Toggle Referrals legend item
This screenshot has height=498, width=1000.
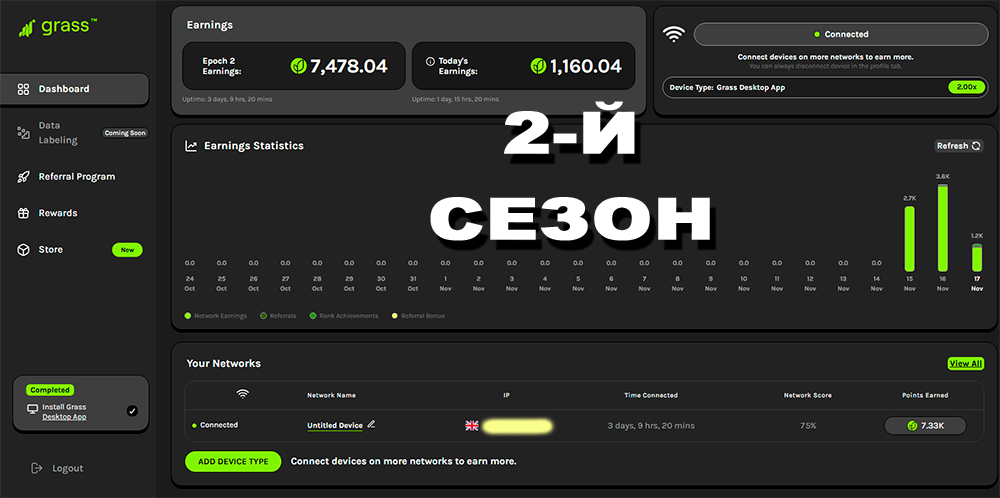[x=278, y=316]
